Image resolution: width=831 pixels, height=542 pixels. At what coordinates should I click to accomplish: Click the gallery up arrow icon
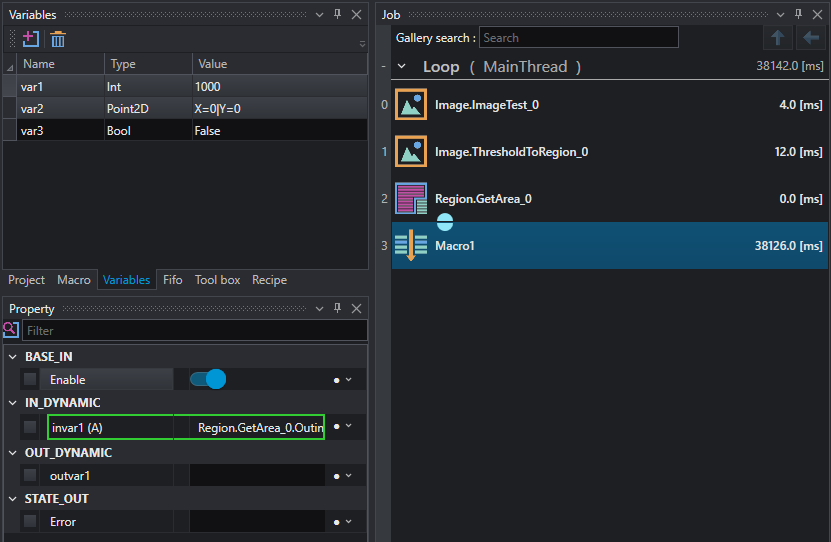click(777, 38)
